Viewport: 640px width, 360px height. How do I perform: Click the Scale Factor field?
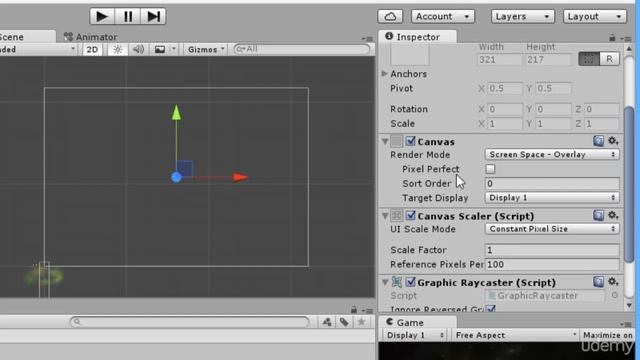coord(552,250)
